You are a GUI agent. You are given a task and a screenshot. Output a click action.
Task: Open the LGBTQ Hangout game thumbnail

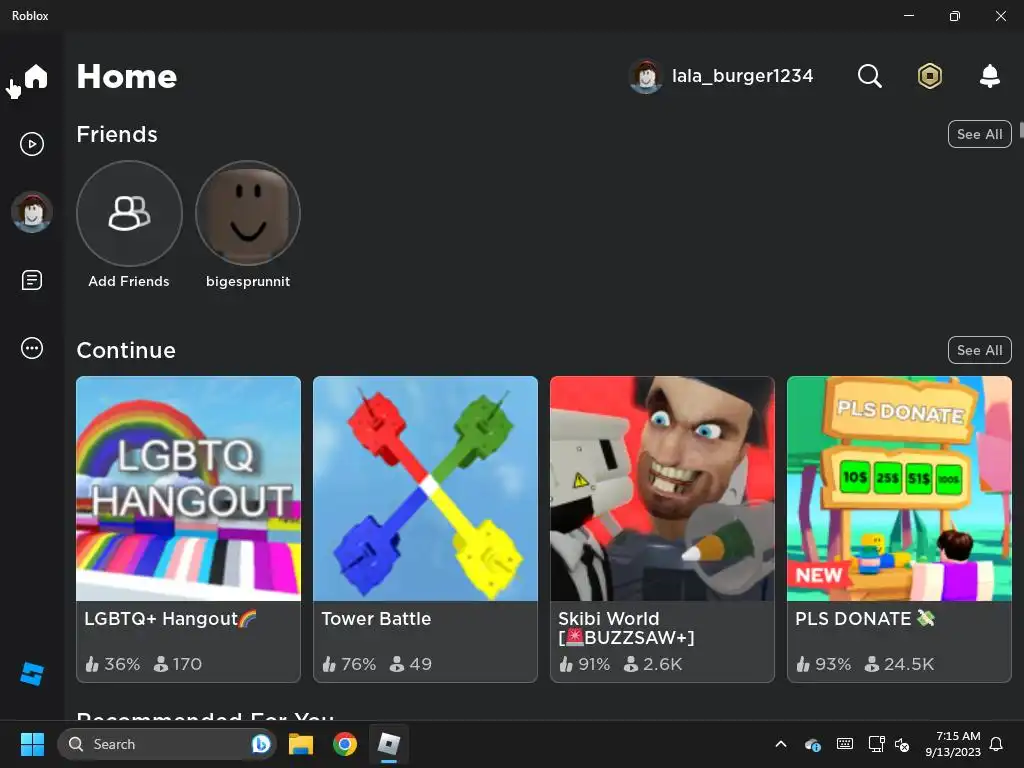click(189, 488)
